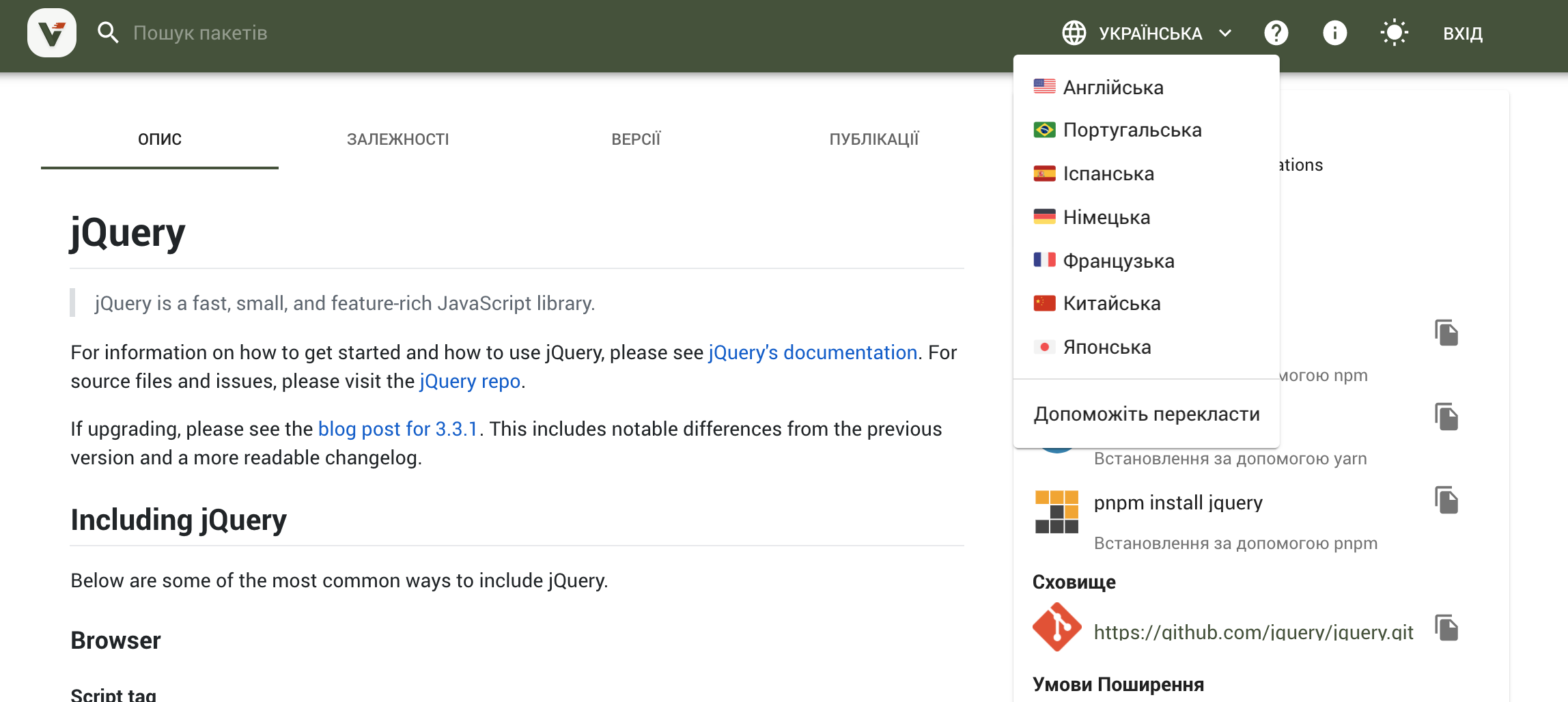Click the 'Встановлення за допомогою pnpm' caption

tap(1235, 544)
